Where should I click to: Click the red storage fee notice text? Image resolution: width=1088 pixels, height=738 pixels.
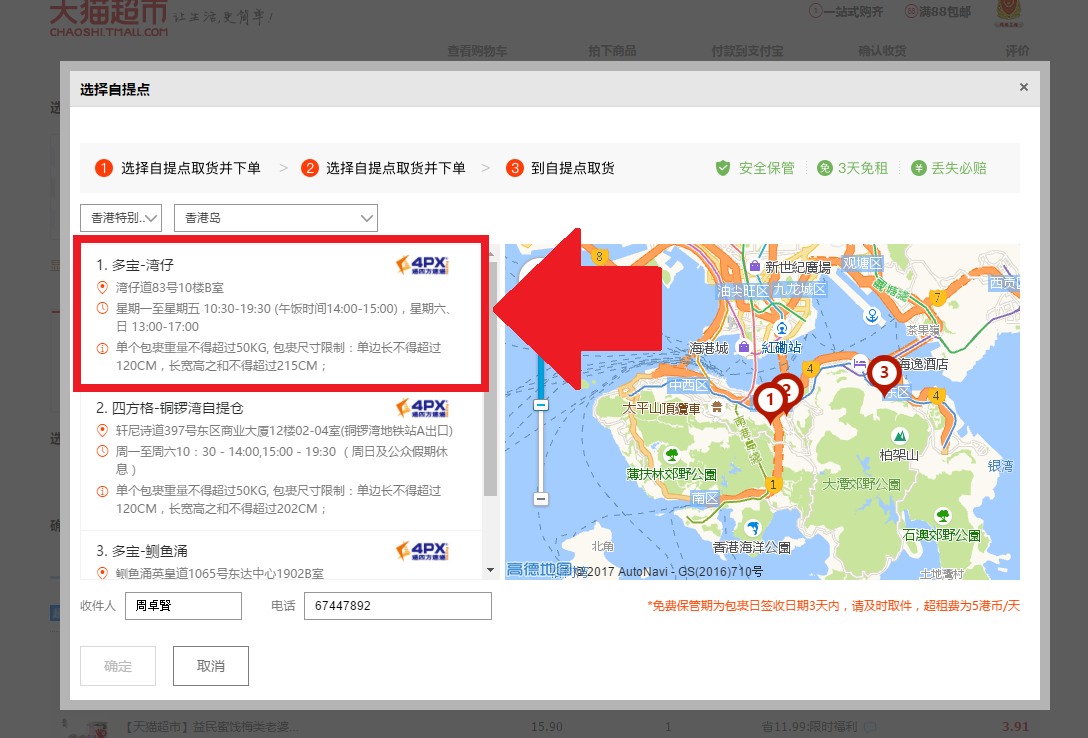click(833, 606)
